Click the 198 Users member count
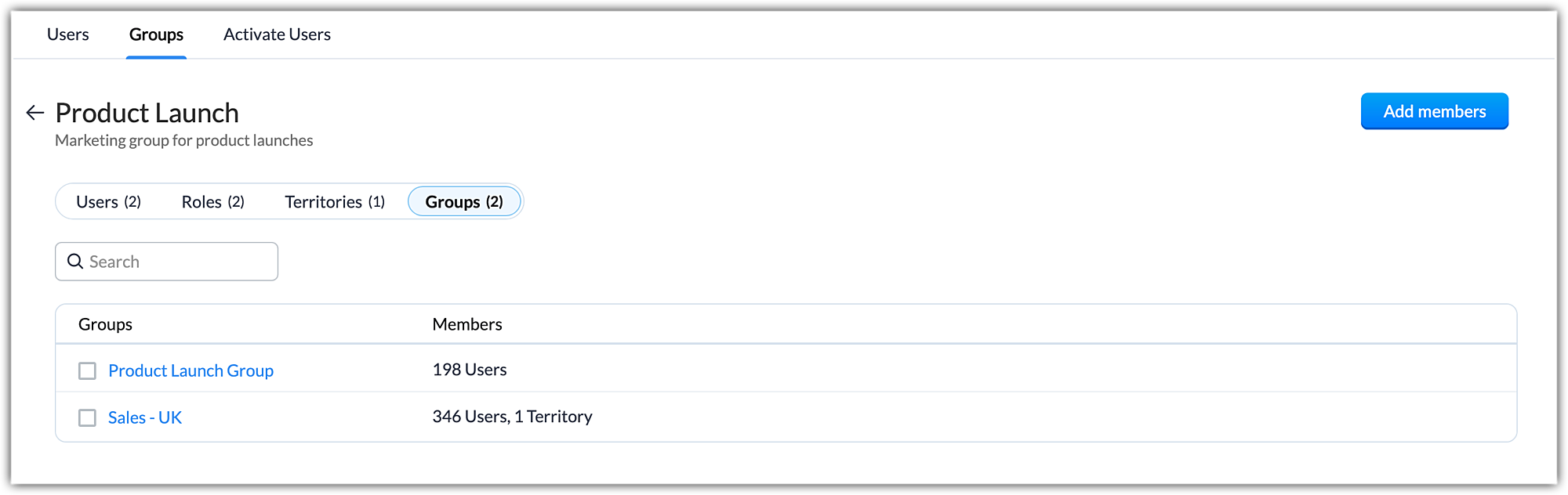The image size is (1568, 495). (x=470, y=370)
